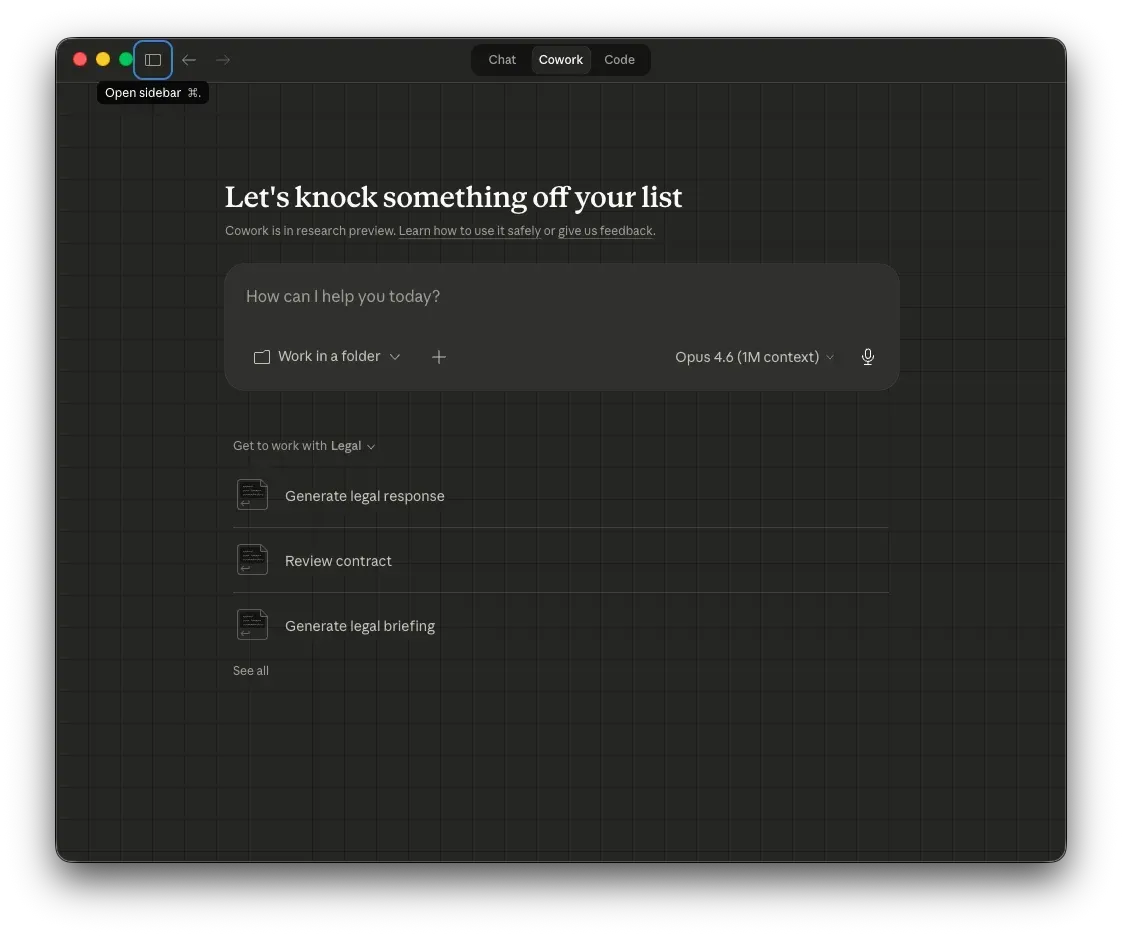Focus the 'How can I help you today?' field
Viewport: 1122px width, 936px height.
click(562, 296)
